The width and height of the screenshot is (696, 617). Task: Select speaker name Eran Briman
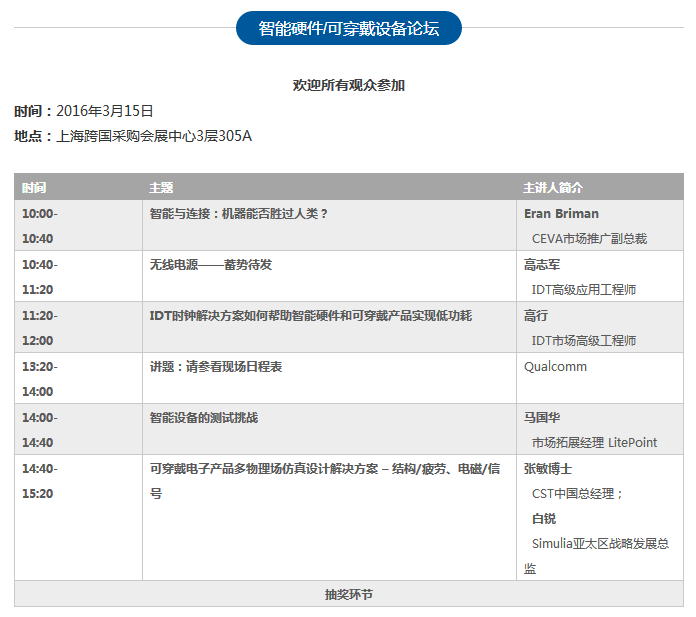coord(561,214)
